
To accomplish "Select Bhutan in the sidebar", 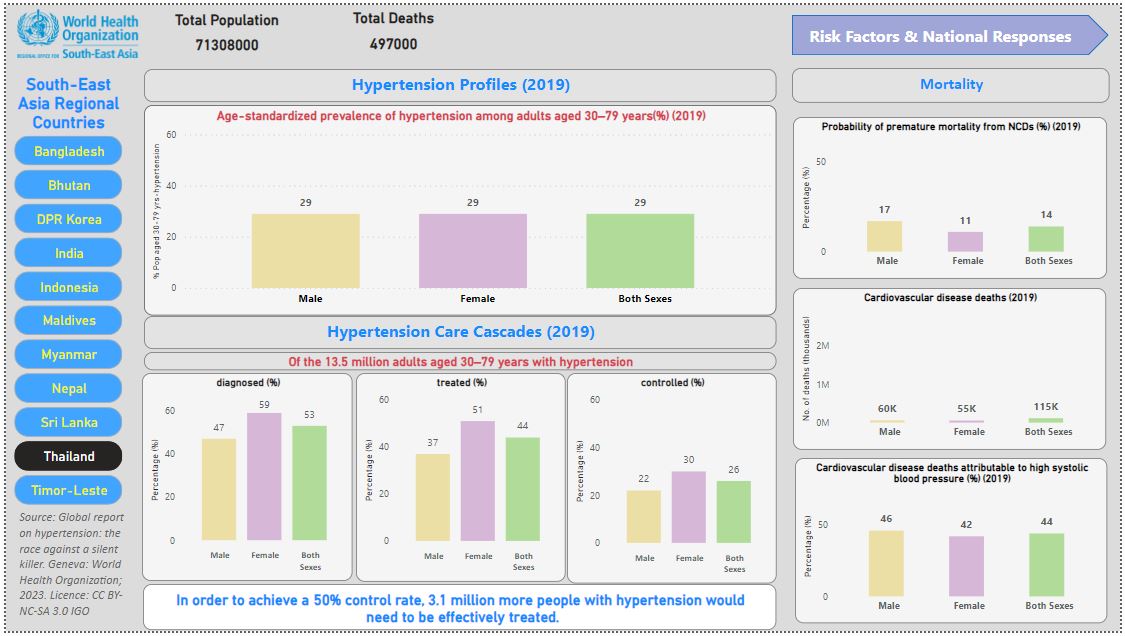I will point(68,185).
